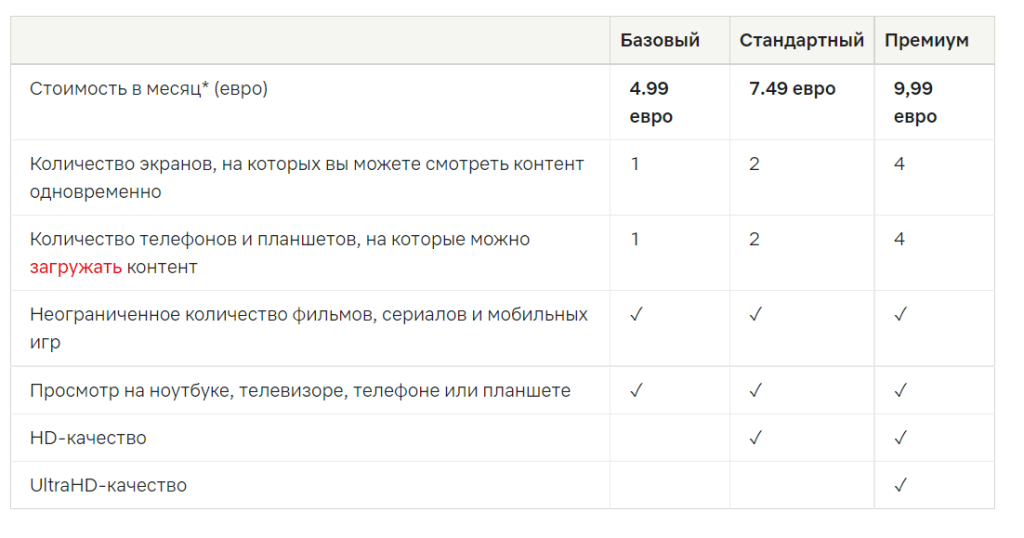Screen dimensions: 1024x538
Task: Click Премиум checkmark in the Просмотр на ноутбуке row
Action: (x=900, y=390)
